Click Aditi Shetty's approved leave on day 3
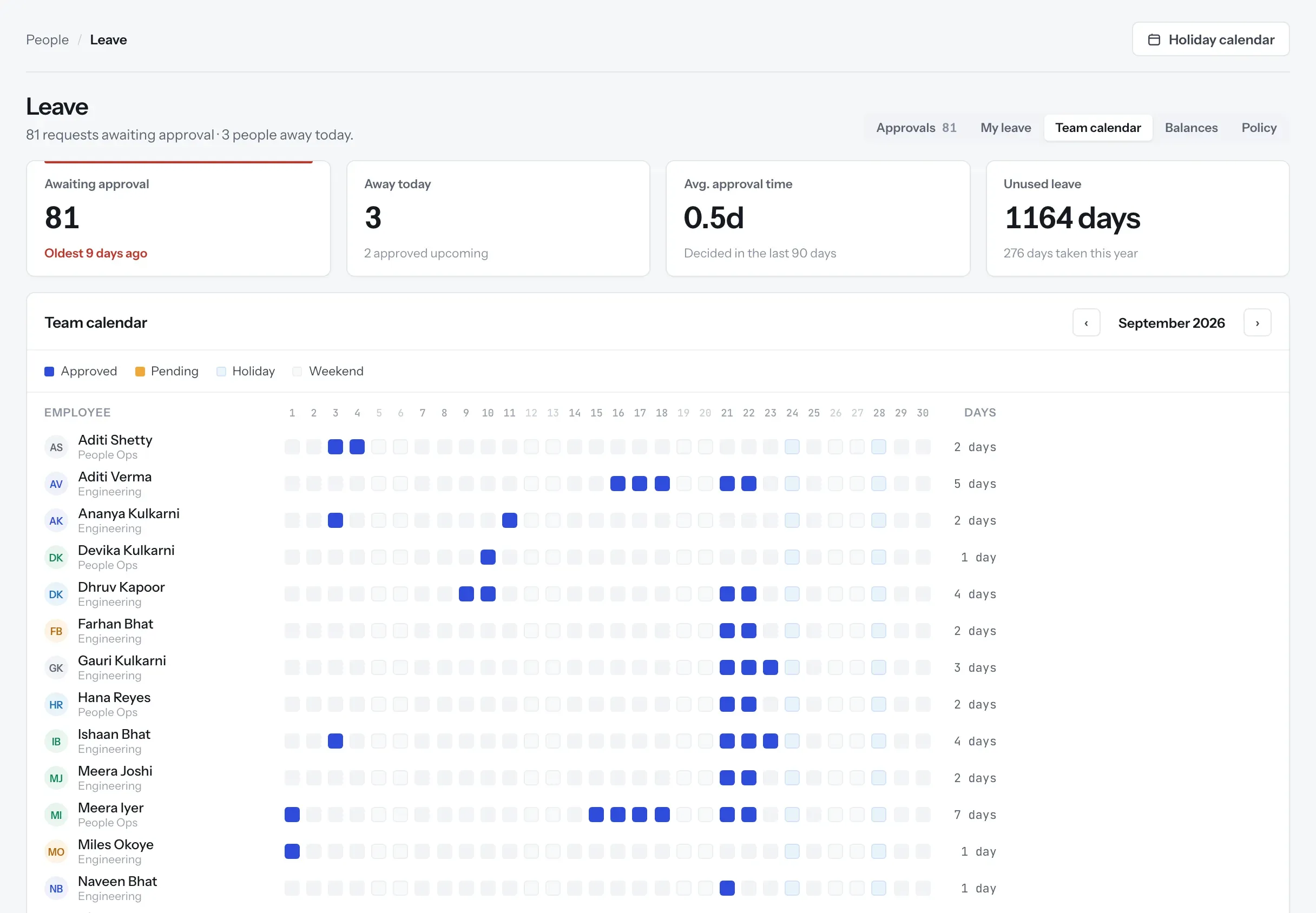1316x913 pixels. 335,447
